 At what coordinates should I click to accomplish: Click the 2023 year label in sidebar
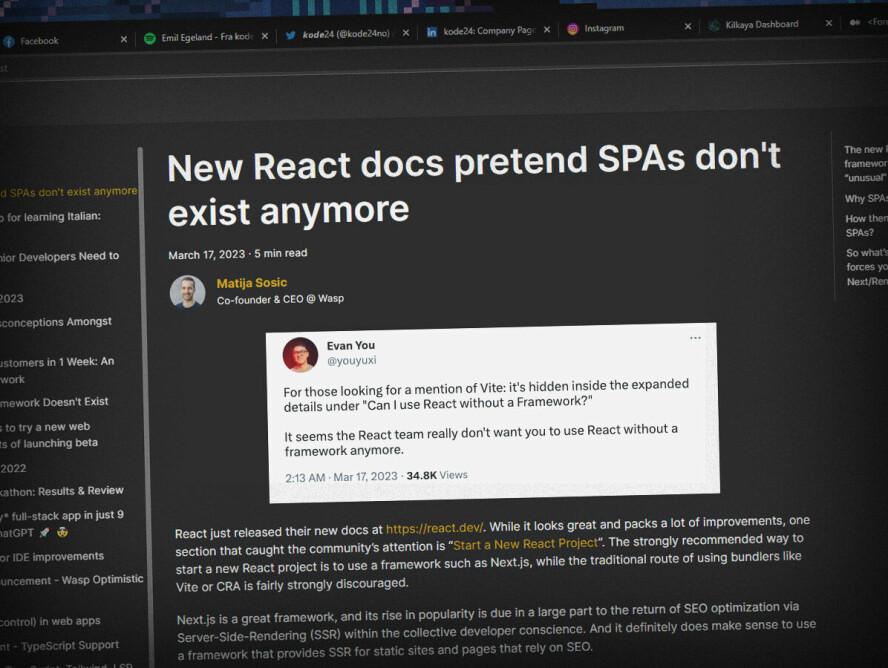click(x=12, y=298)
